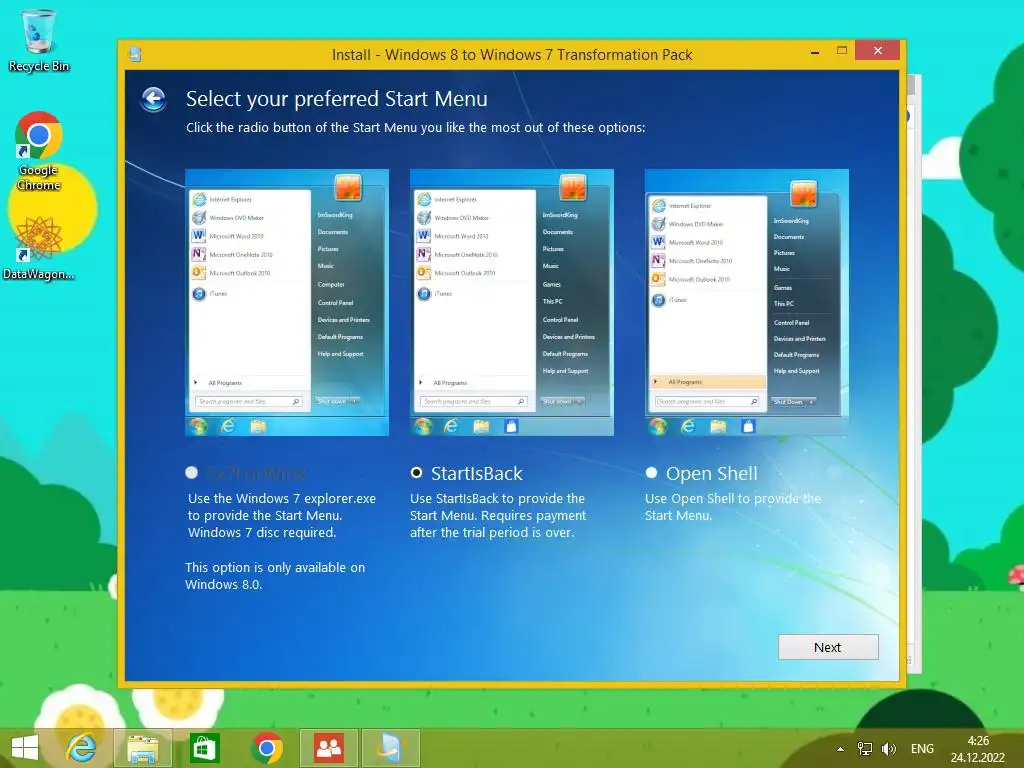Screen dimensions: 1024x768
Task: Open the volume speaker tray icon
Action: pos(888,749)
